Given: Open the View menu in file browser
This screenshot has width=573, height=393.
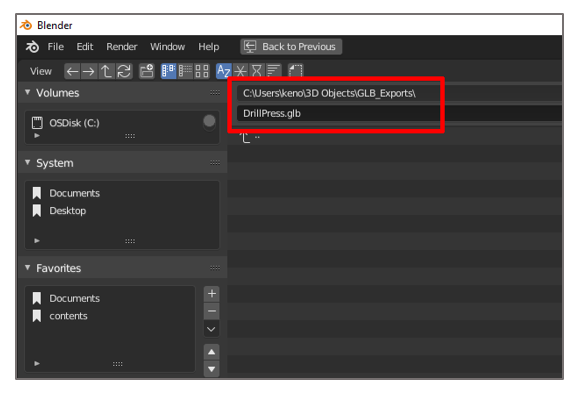Looking at the screenshot, I should tap(41, 71).
